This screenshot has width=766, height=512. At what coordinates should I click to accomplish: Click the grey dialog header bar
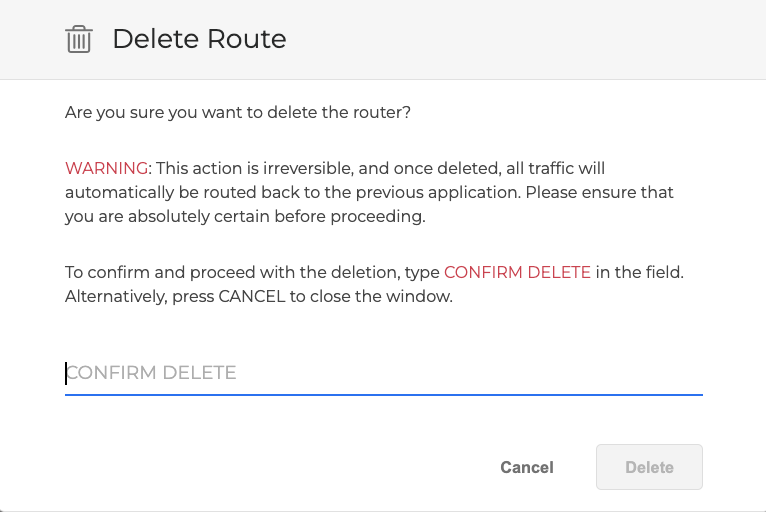pyautogui.click(x=500, y=39)
